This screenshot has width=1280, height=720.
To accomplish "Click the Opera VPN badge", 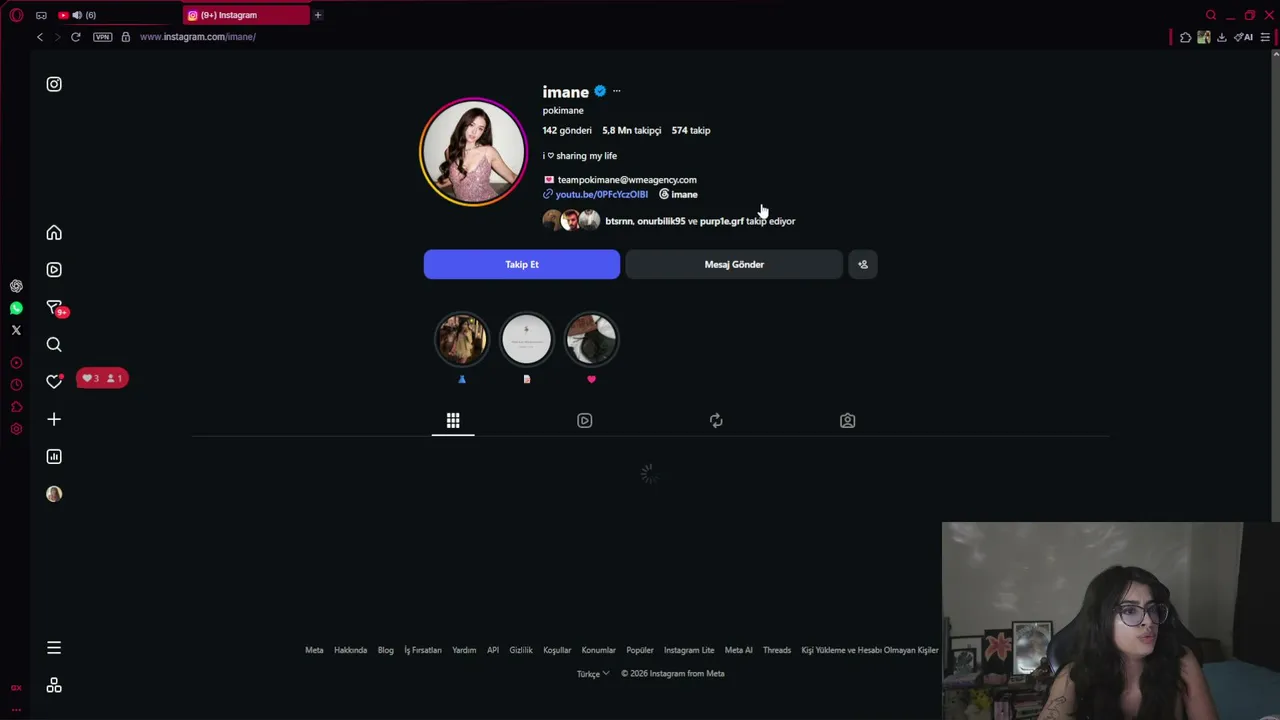I will (x=102, y=37).
